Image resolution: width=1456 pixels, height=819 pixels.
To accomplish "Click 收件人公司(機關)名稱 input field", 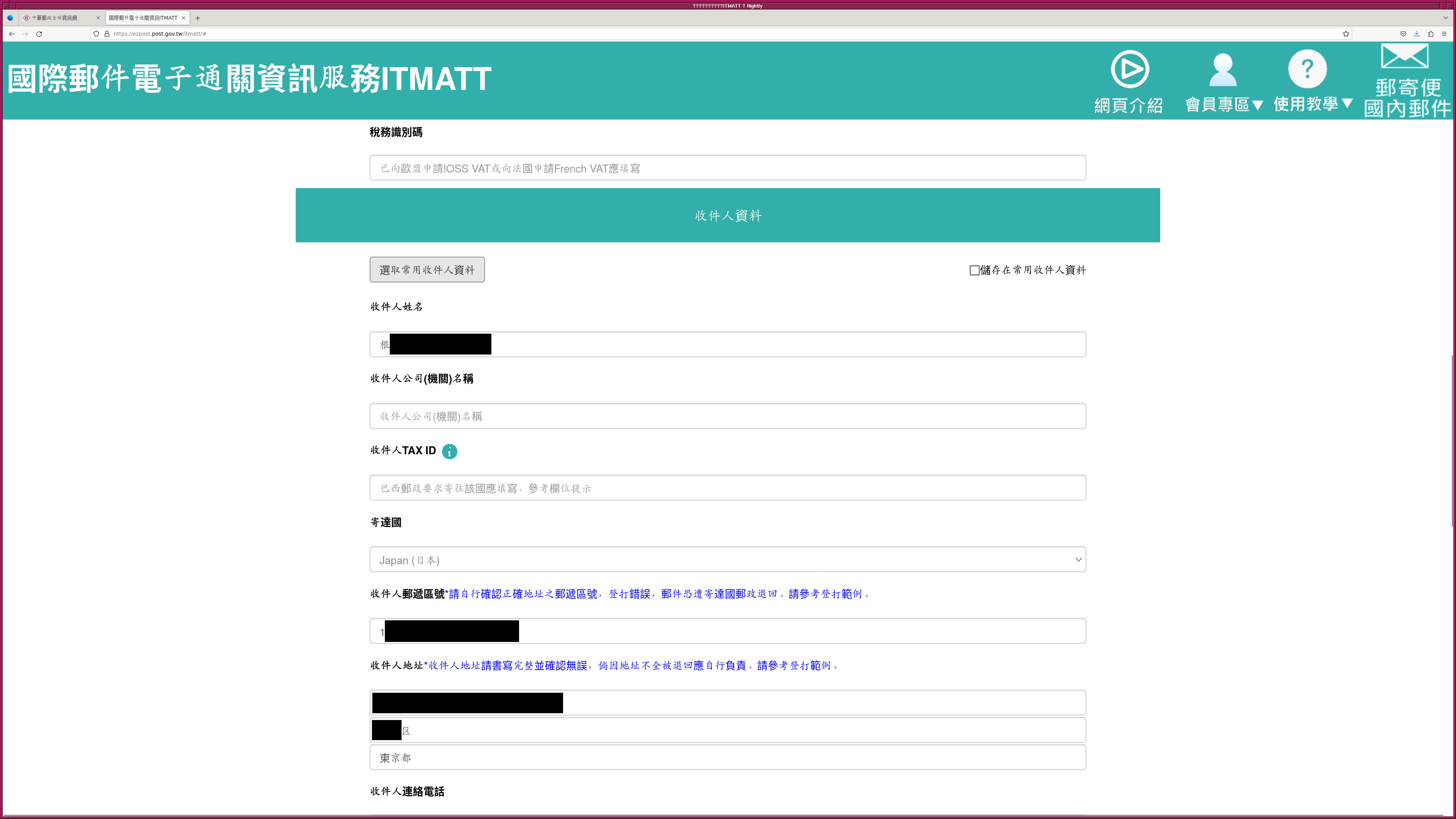I will [x=728, y=416].
